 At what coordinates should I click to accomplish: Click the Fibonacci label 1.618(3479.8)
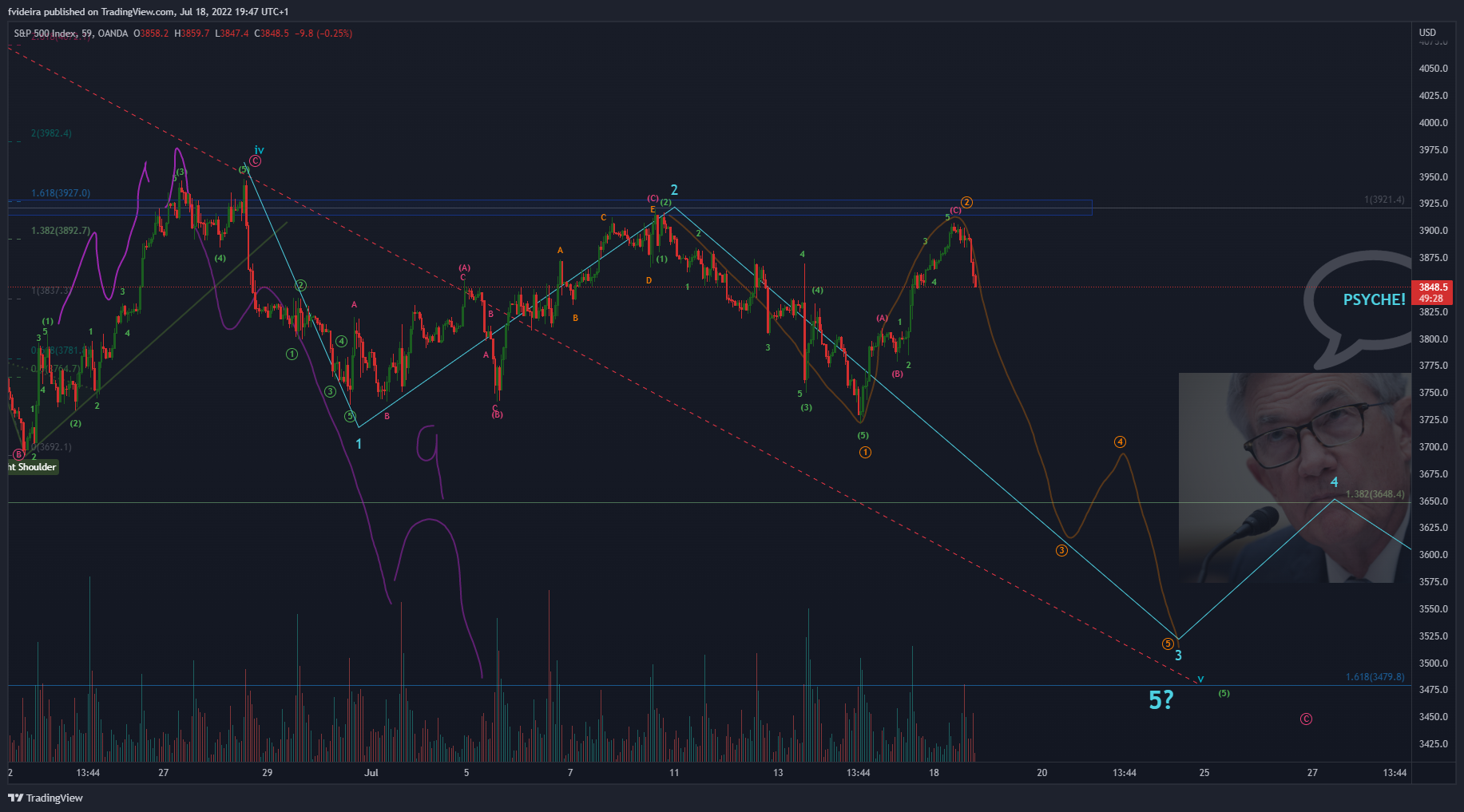point(1375,677)
